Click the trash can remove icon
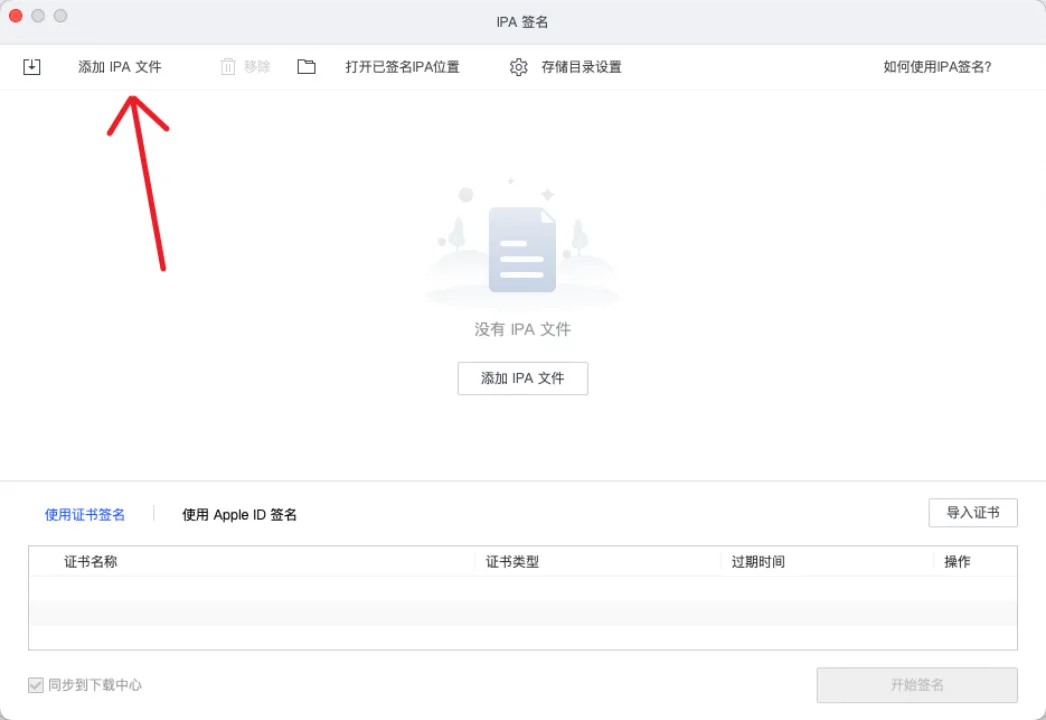 coord(228,67)
